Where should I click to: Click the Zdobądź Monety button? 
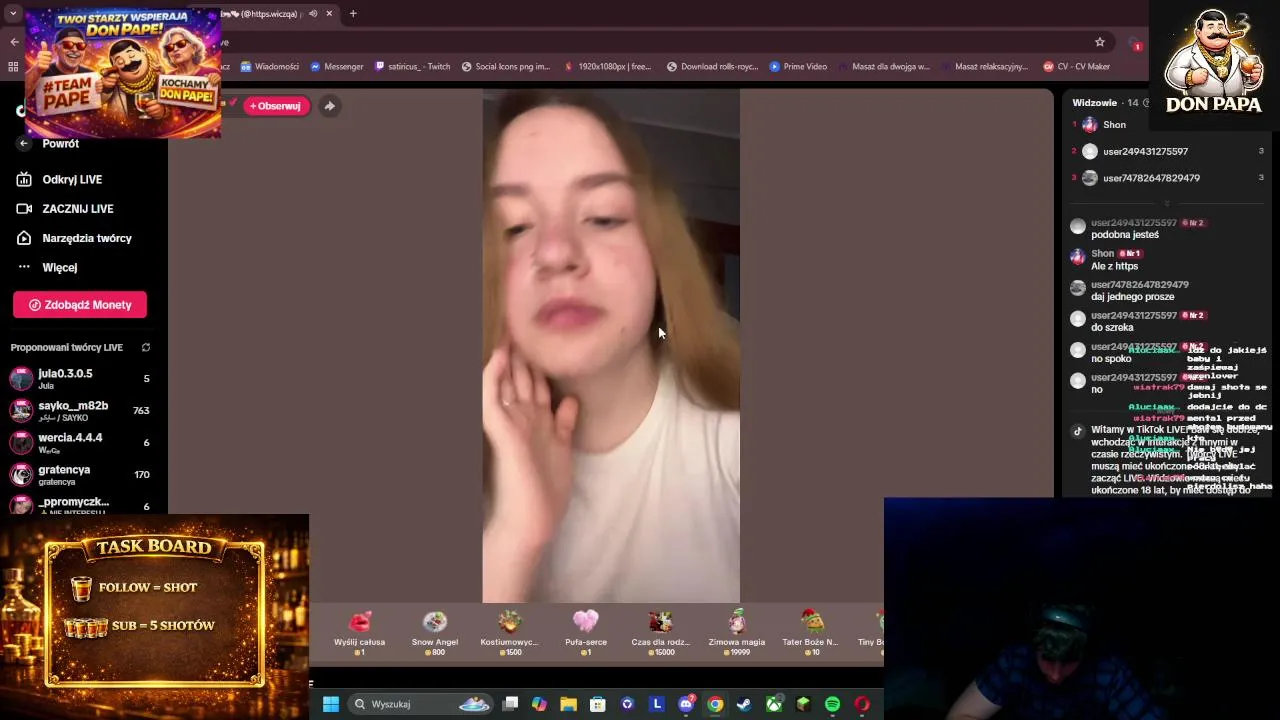80,305
